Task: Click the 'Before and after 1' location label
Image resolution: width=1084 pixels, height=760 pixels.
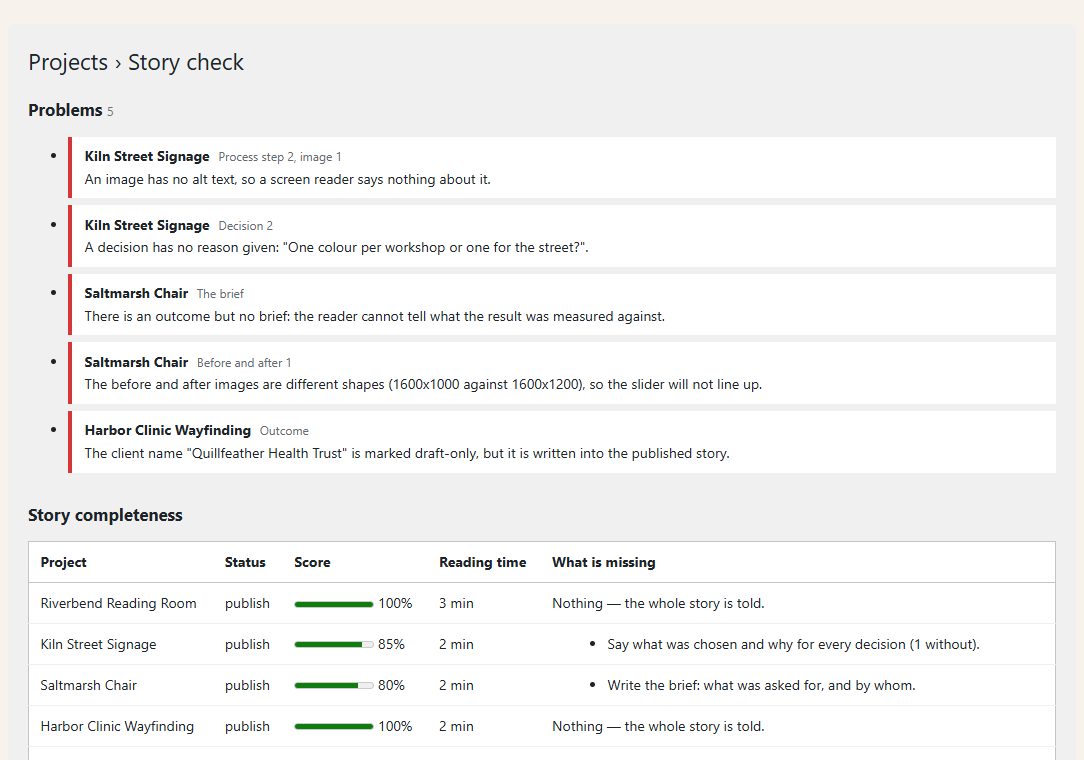Action: pyautogui.click(x=244, y=362)
